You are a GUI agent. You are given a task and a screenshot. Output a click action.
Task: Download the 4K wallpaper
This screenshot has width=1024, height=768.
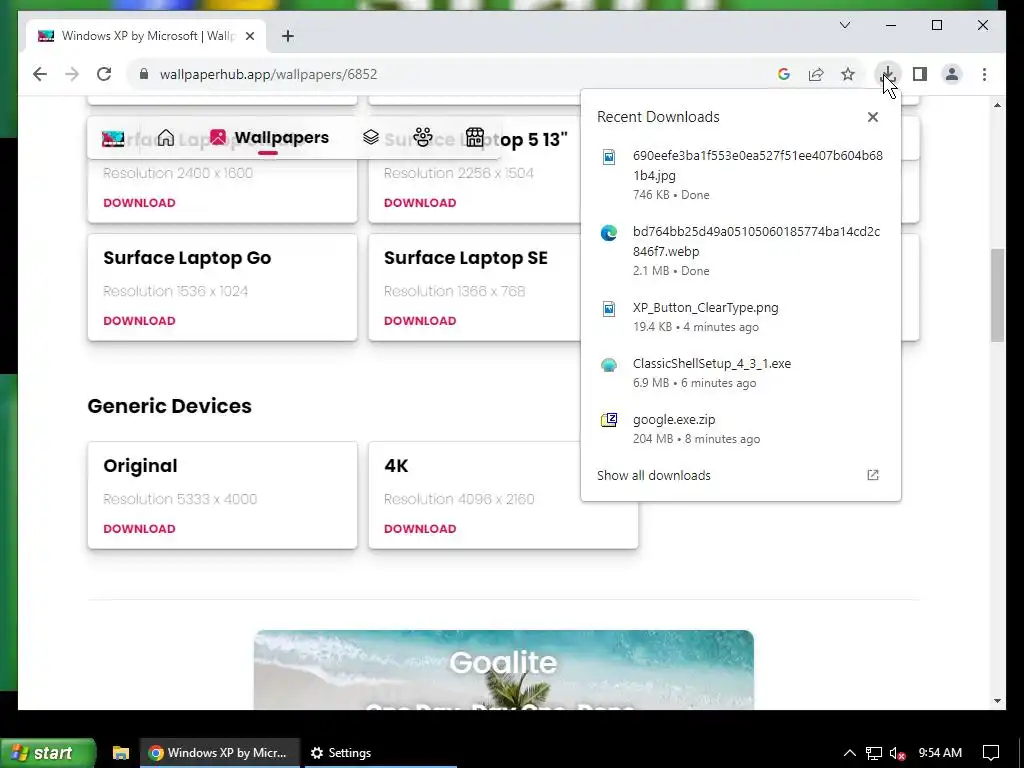click(420, 529)
